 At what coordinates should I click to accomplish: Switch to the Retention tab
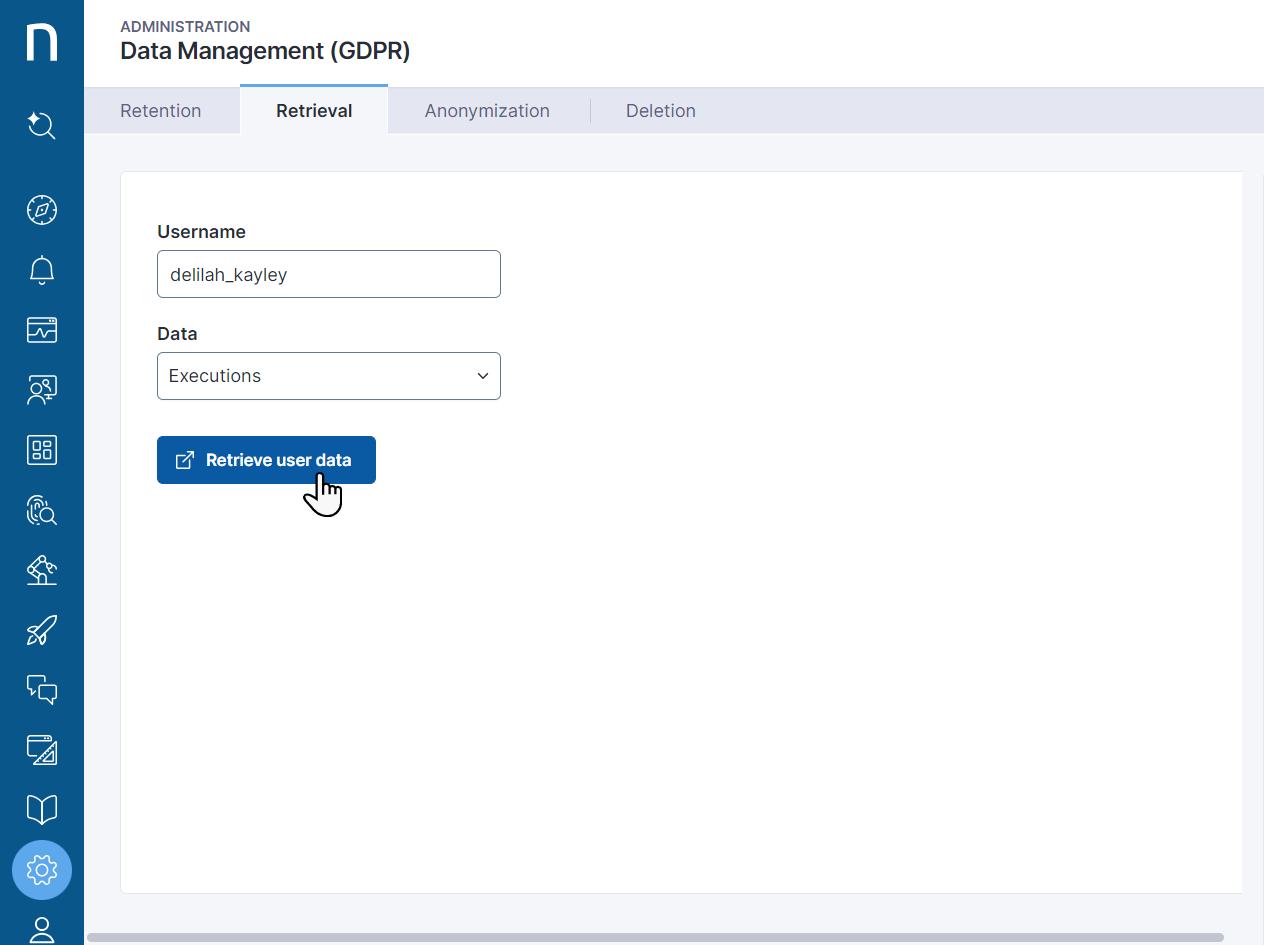[161, 111]
